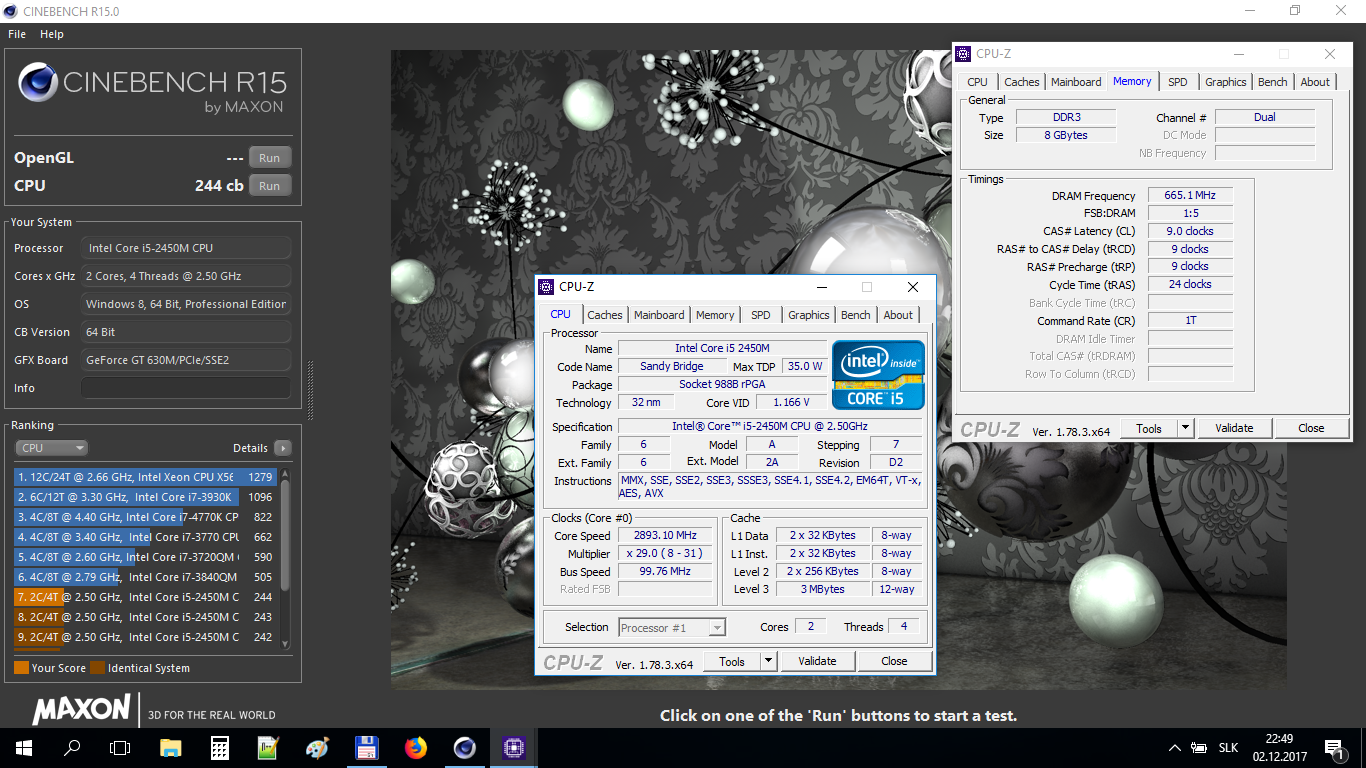Open the Paint palette taskbar icon
Screen dimensions: 1366x768
tap(317, 747)
